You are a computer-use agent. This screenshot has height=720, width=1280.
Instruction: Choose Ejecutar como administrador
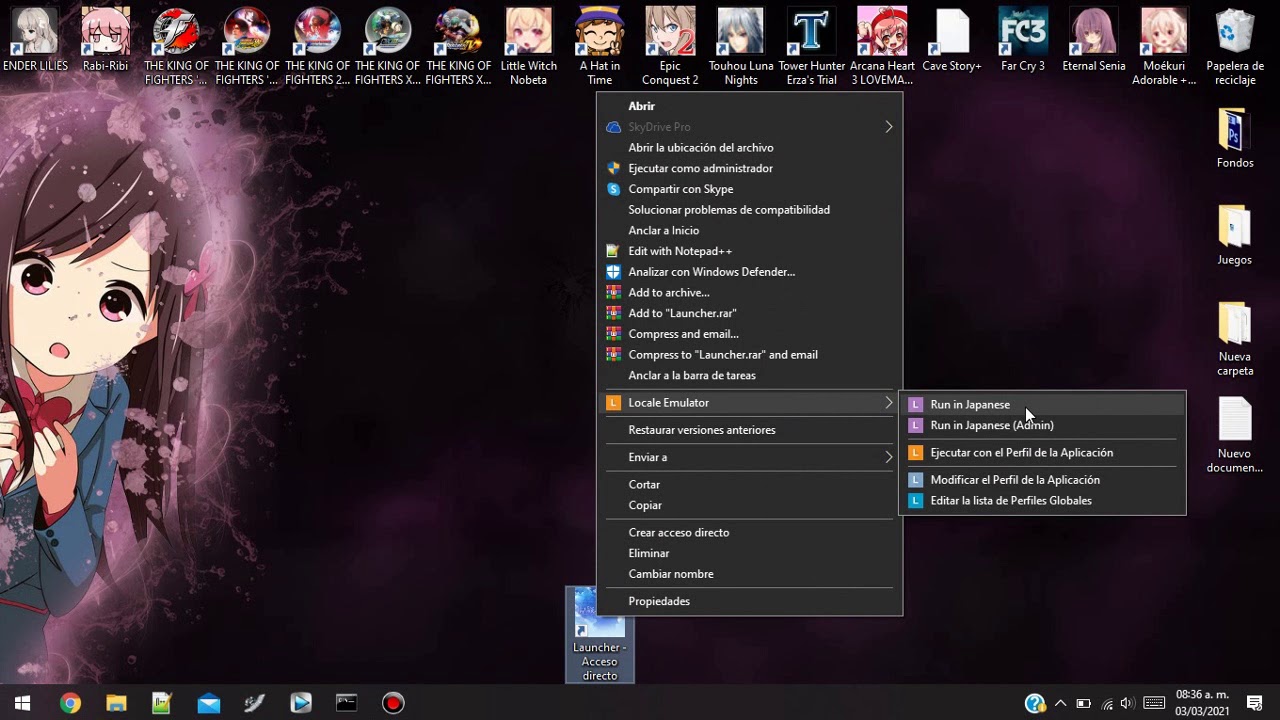(749, 168)
